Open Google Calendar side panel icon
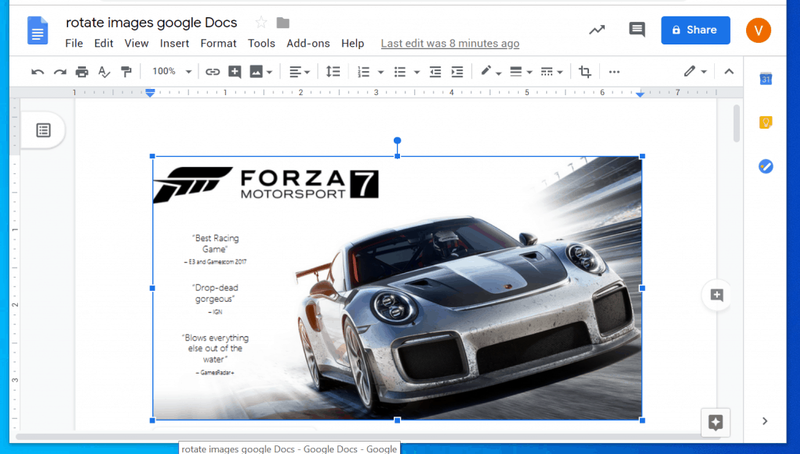The height and width of the screenshot is (454, 800). click(765, 79)
